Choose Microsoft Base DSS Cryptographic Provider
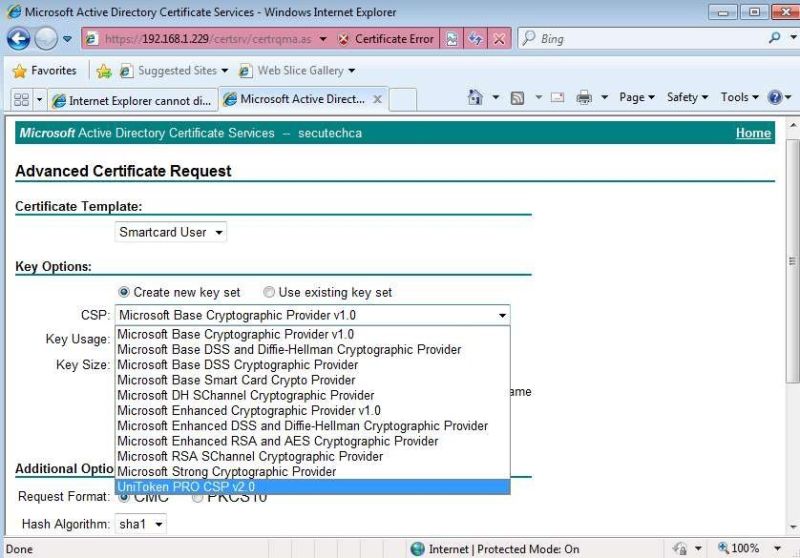Viewport: 800px width, 558px height. coord(312,365)
